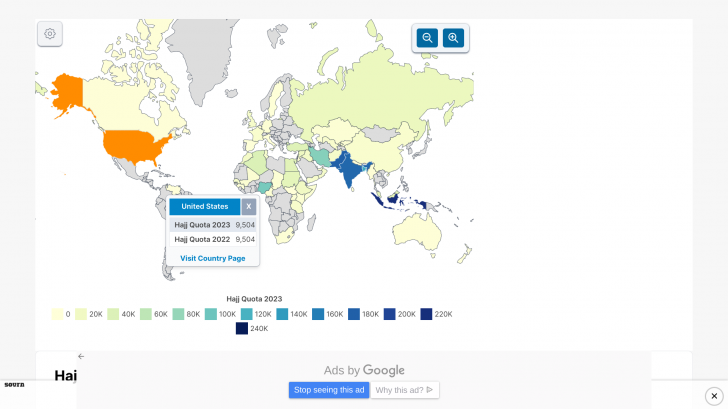
Task: Select the highlighted United States on map
Action: (x=130, y=147)
